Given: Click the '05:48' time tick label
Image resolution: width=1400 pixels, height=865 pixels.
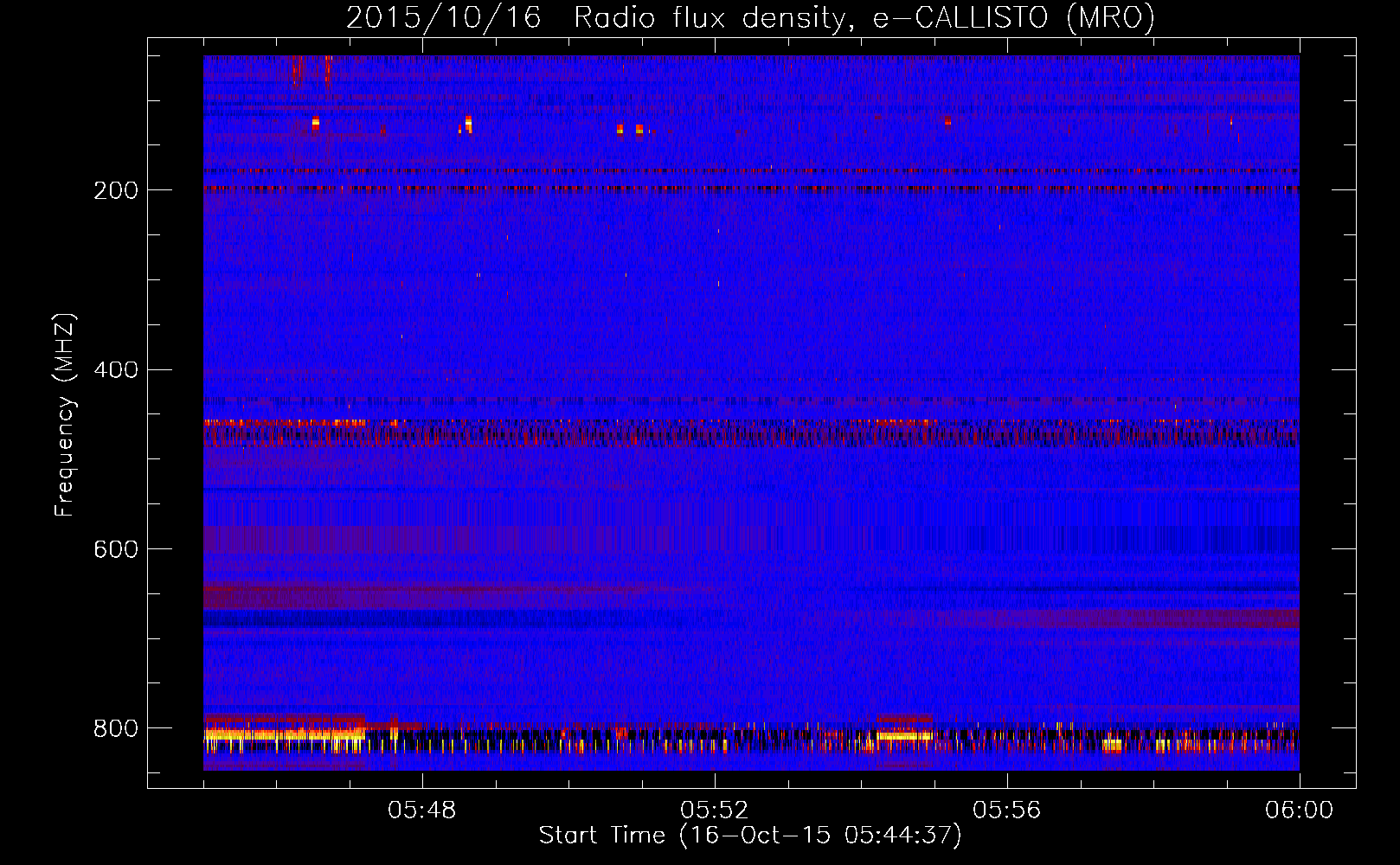Looking at the screenshot, I should [422, 811].
